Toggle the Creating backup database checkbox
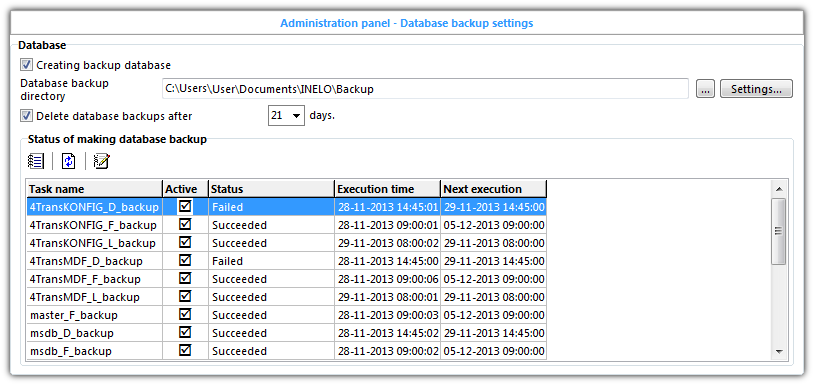Viewport: 814px width, 385px height. click(26, 65)
